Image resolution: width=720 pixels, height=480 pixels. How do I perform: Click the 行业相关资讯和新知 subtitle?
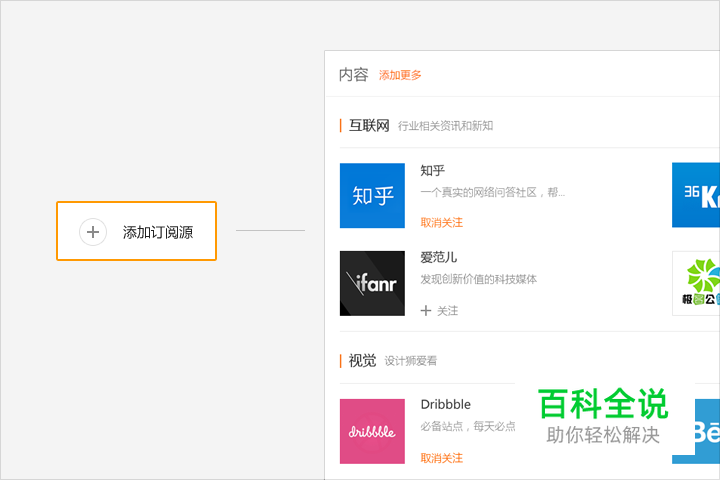445,126
